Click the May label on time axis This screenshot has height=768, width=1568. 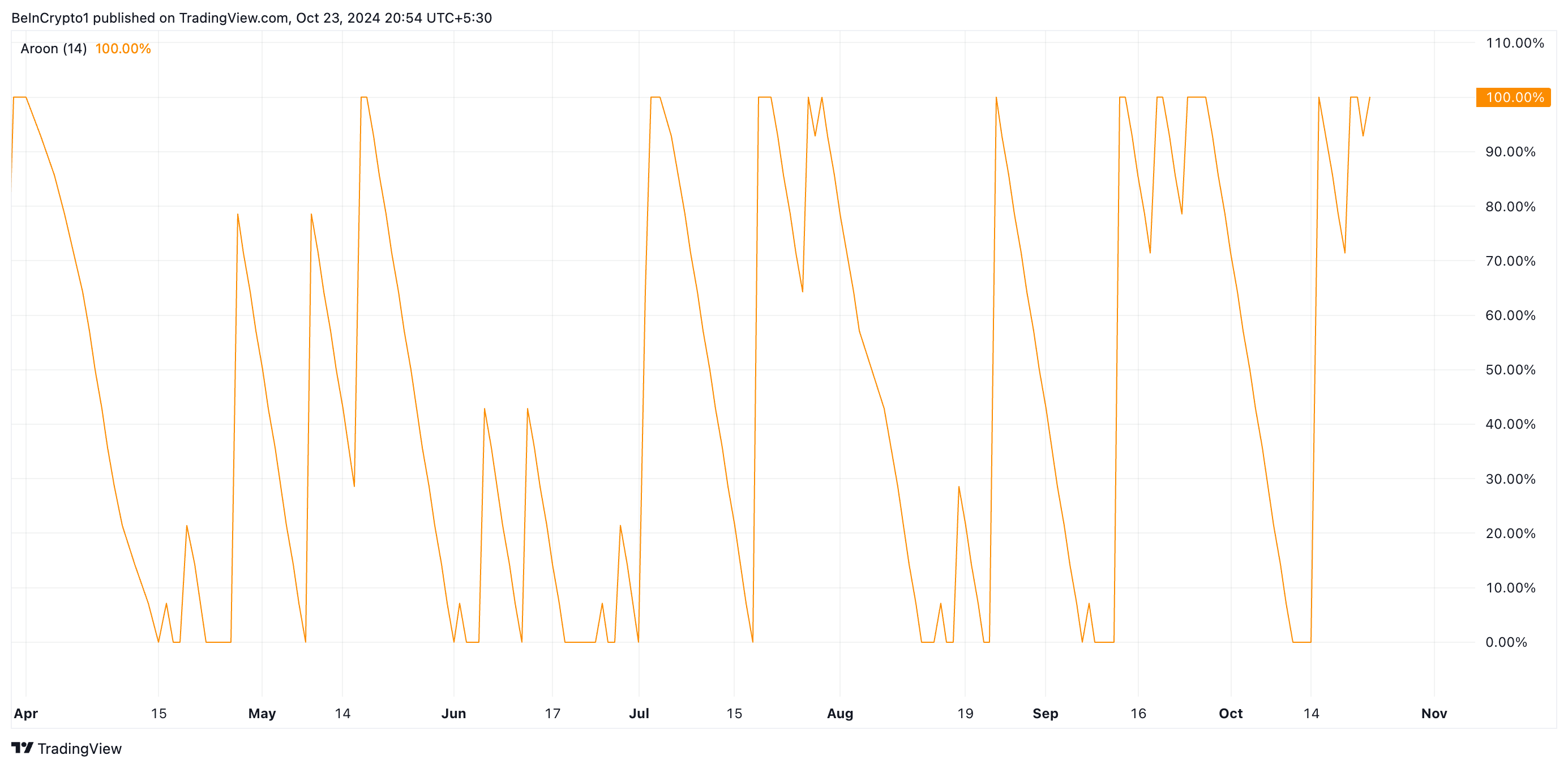click(262, 713)
